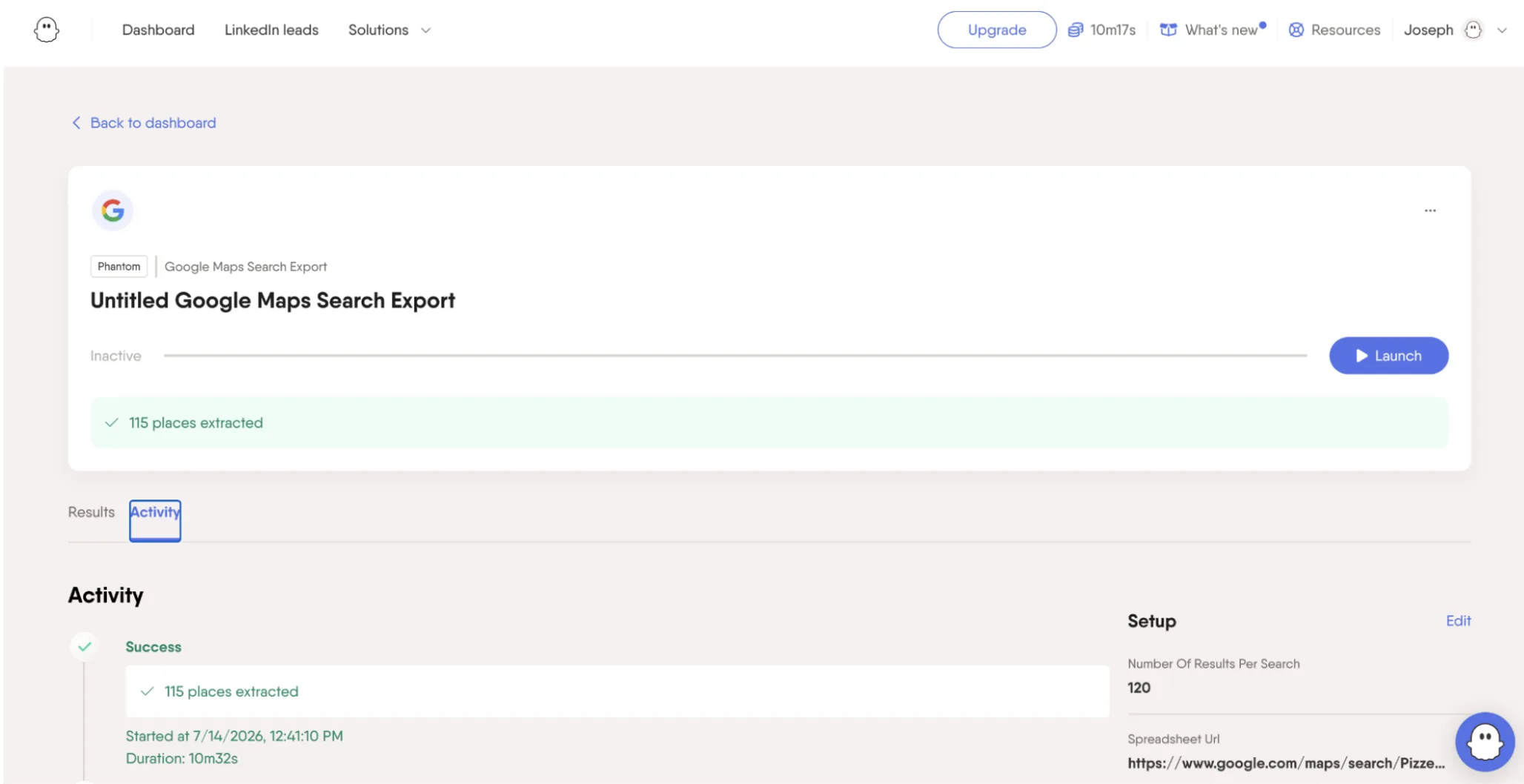Go back using the dashboard chevron arrow

[x=76, y=122]
